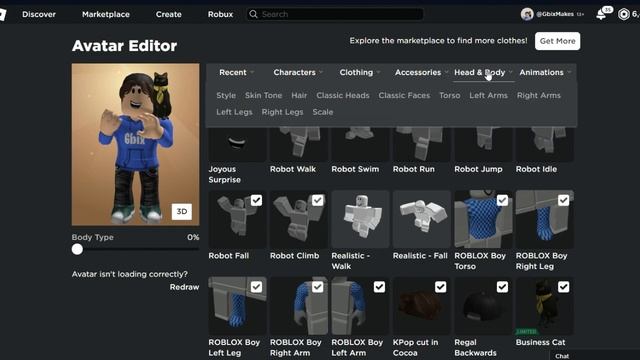The height and width of the screenshot is (360, 640).
Task: Expand the Animations dropdown
Action: (545, 72)
